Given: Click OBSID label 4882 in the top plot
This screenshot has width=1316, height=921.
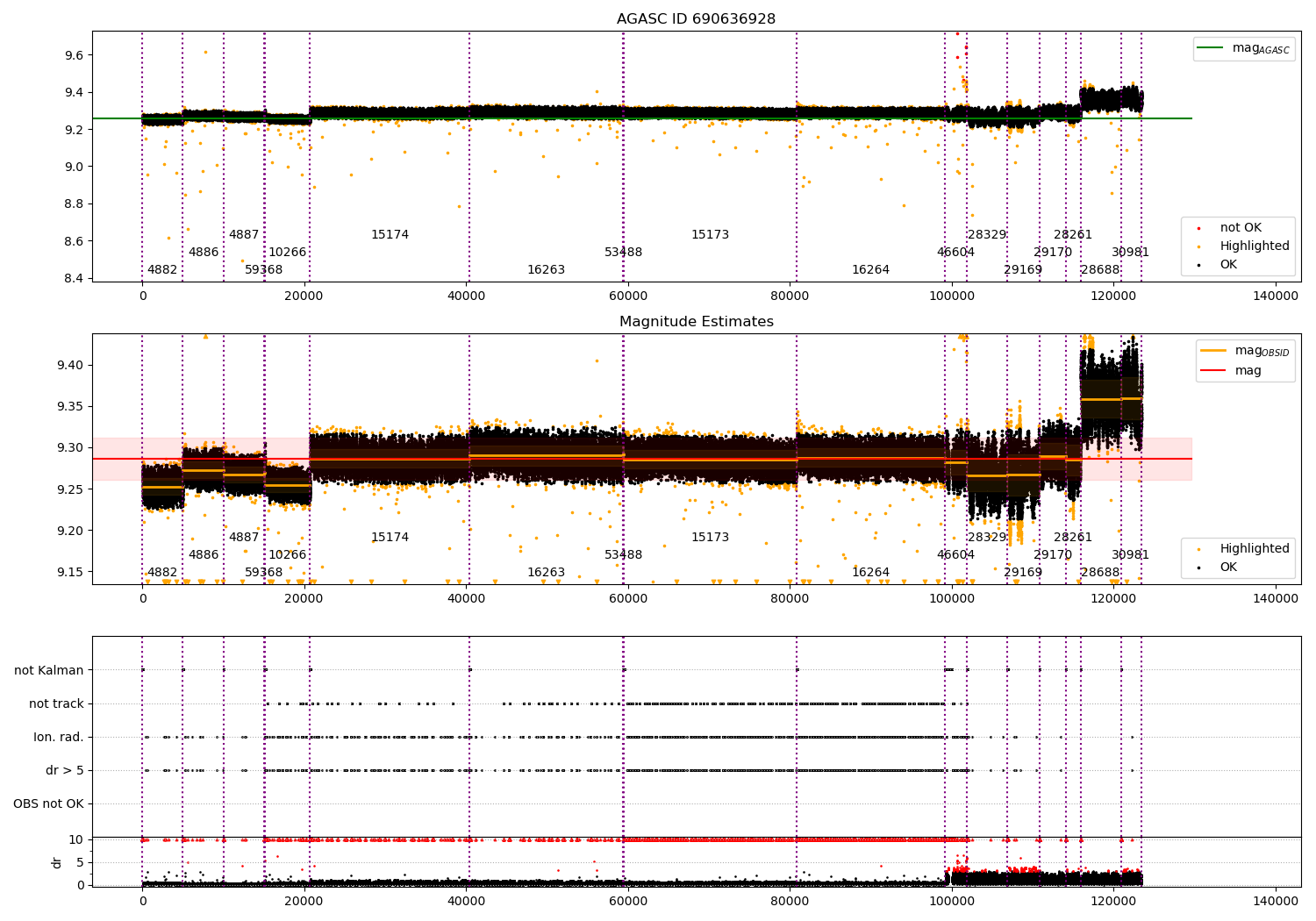Looking at the screenshot, I should coord(162,269).
